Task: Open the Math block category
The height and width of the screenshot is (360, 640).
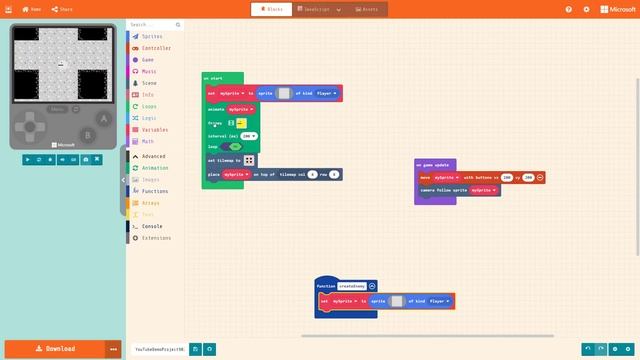Action: coord(155,141)
